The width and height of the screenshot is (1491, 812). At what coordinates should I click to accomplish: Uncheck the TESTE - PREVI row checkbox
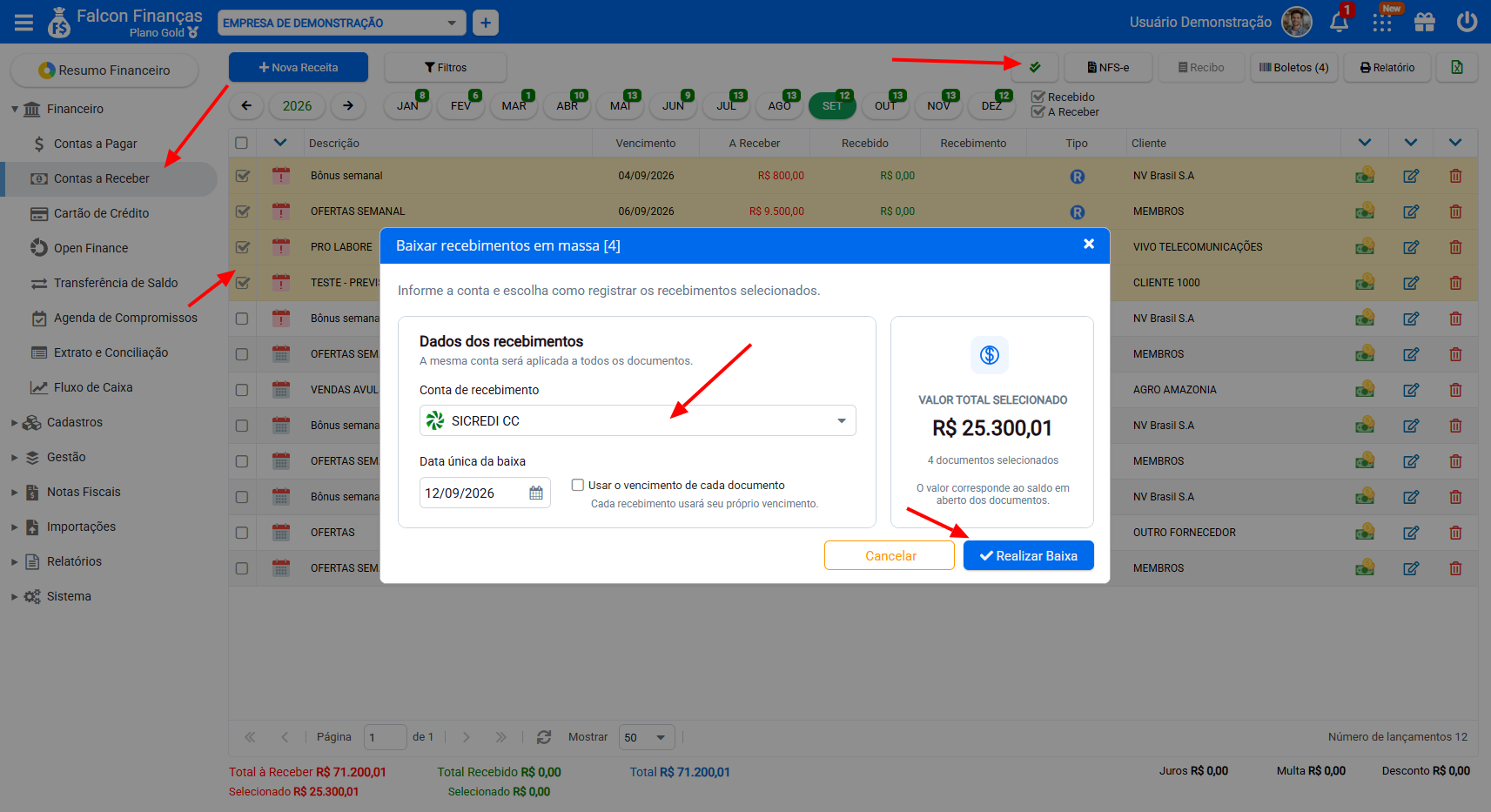243,283
